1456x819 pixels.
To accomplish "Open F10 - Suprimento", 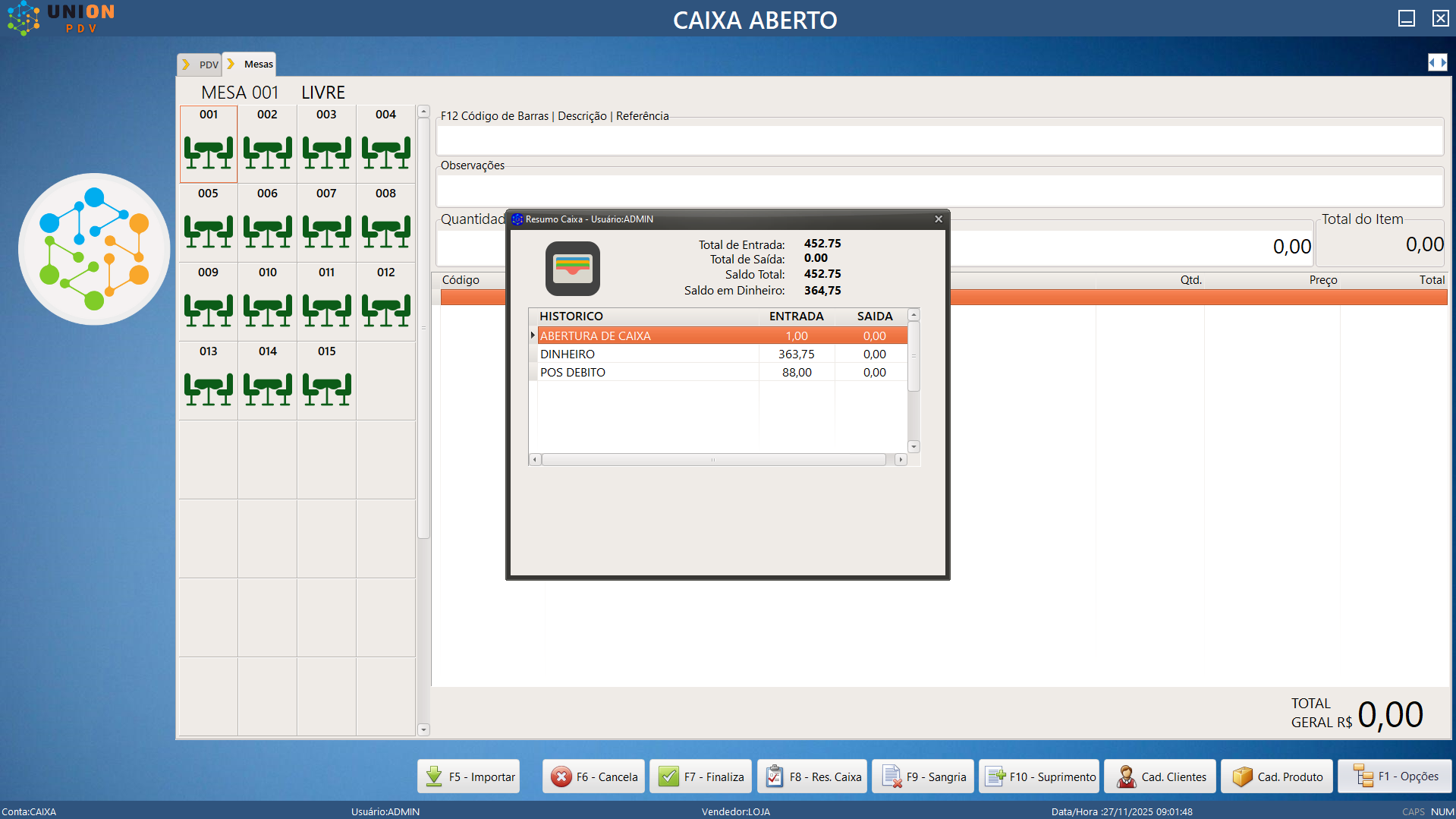I will click(x=1039, y=776).
